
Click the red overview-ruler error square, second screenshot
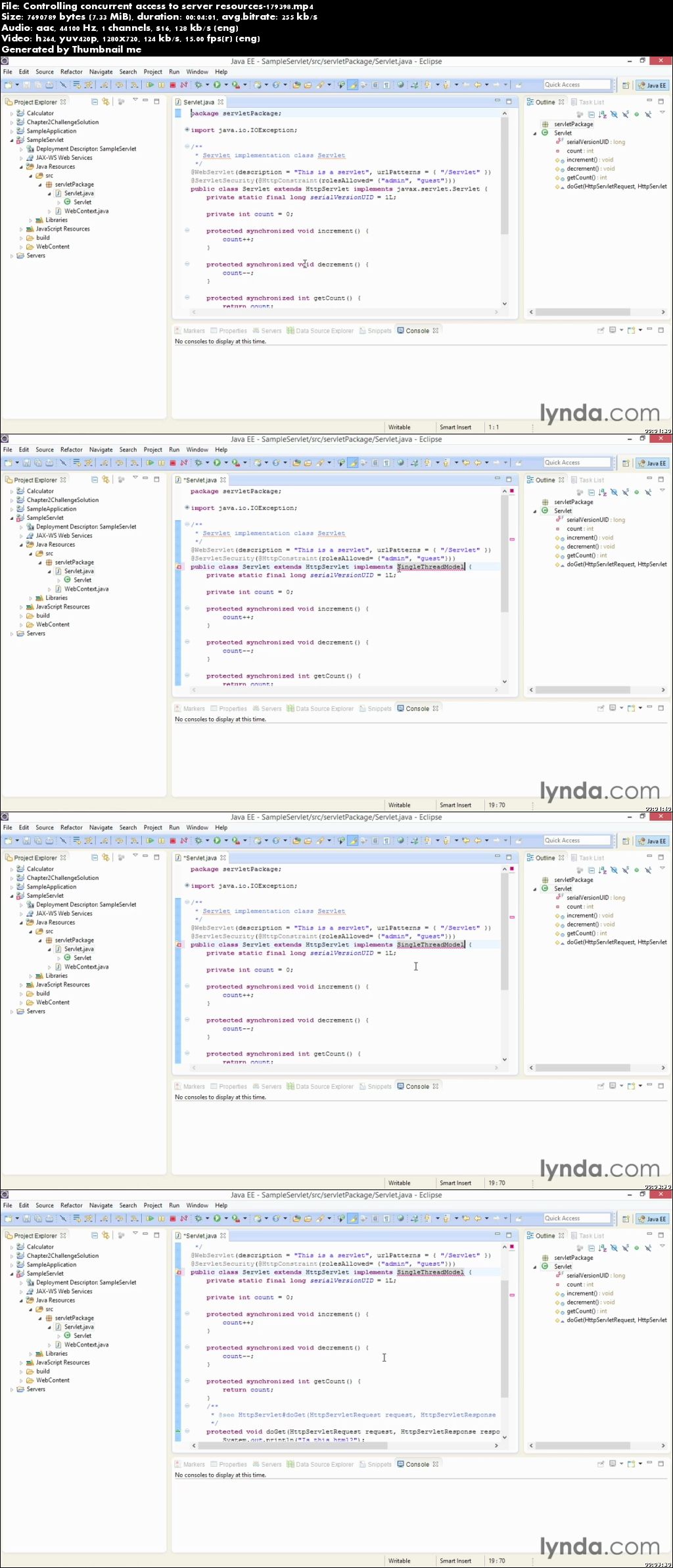tap(512, 491)
